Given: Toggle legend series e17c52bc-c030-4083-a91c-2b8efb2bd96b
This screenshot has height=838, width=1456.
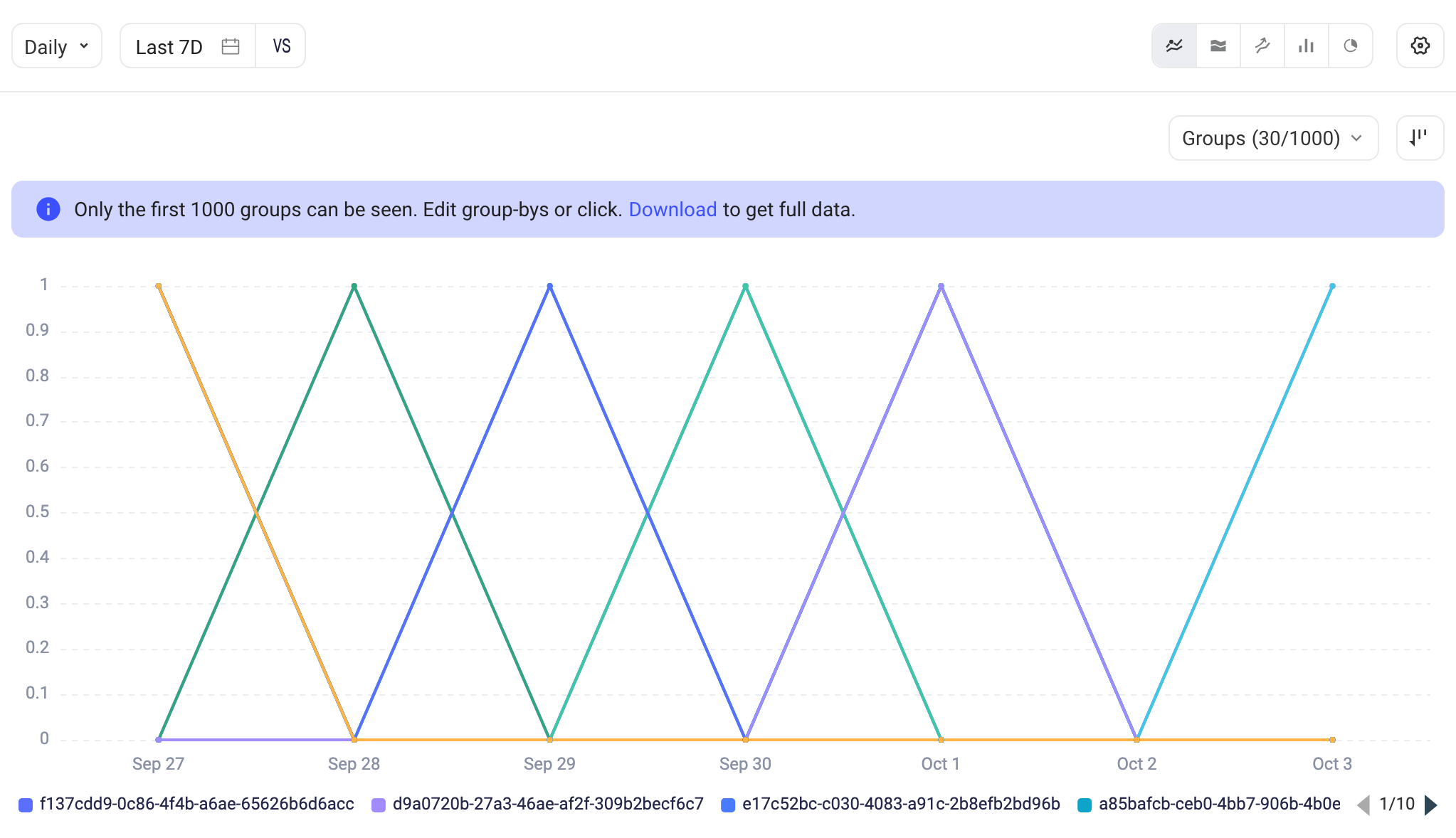Looking at the screenshot, I should [x=891, y=805].
